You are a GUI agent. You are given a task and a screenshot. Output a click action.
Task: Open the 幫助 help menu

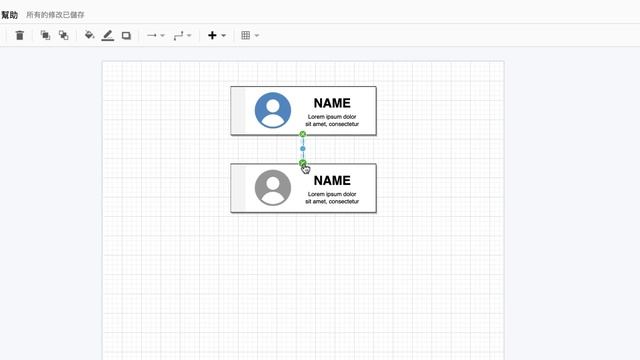(x=9, y=15)
